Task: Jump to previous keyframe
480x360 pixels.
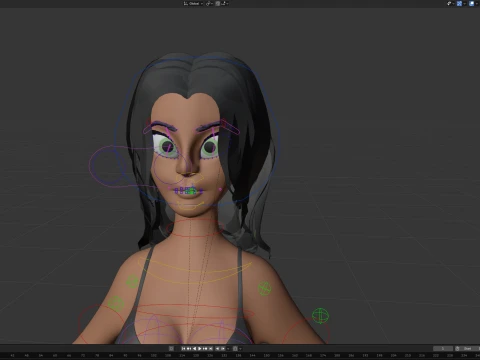Action: pyautogui.click(x=189, y=349)
